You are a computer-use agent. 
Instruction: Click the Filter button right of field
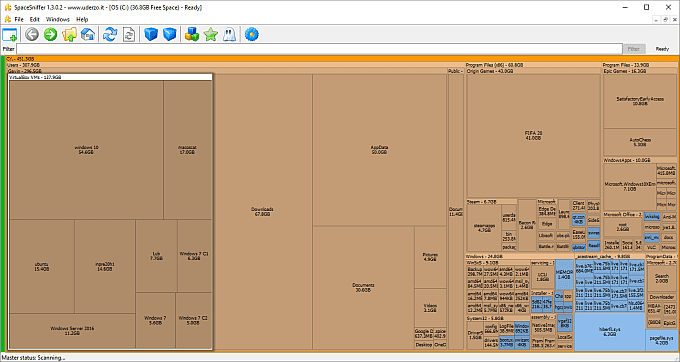[634, 49]
